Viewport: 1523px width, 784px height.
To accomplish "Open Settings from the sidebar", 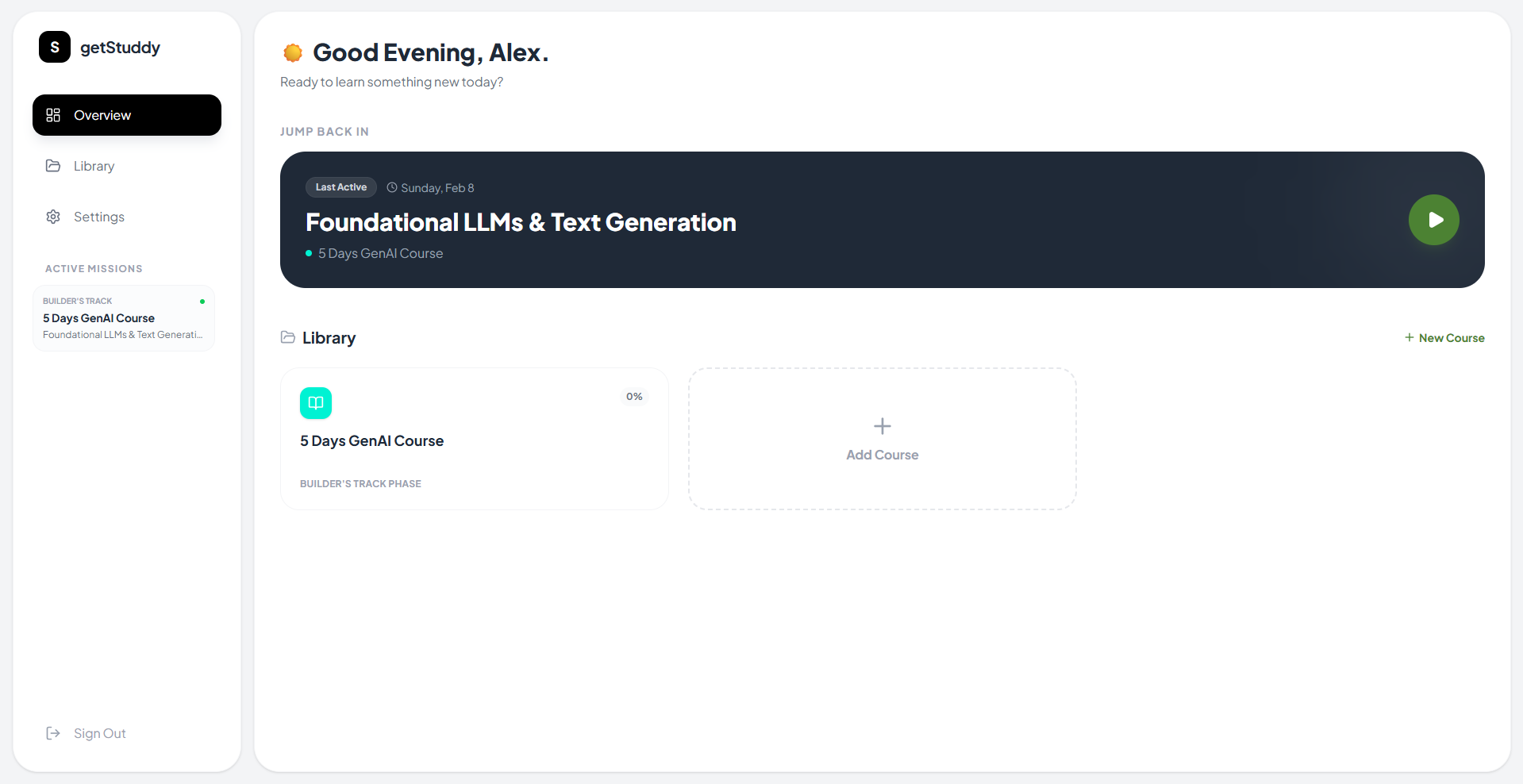I will click(x=98, y=217).
